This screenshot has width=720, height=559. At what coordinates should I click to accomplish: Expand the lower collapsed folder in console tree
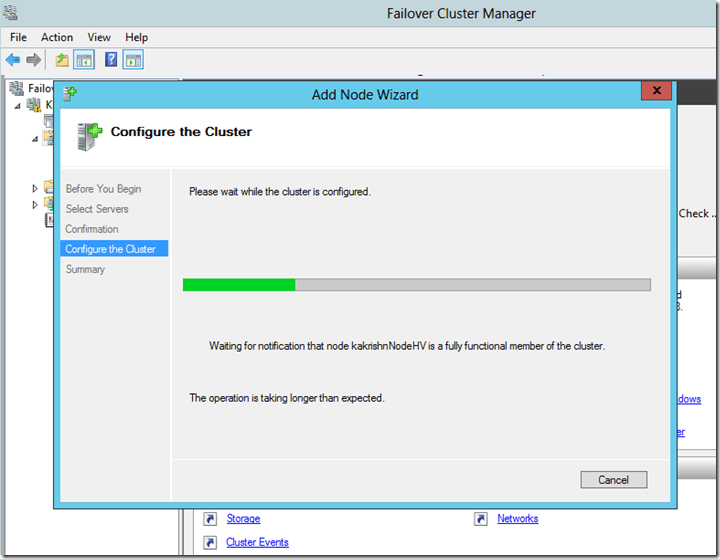pyautogui.click(x=36, y=204)
